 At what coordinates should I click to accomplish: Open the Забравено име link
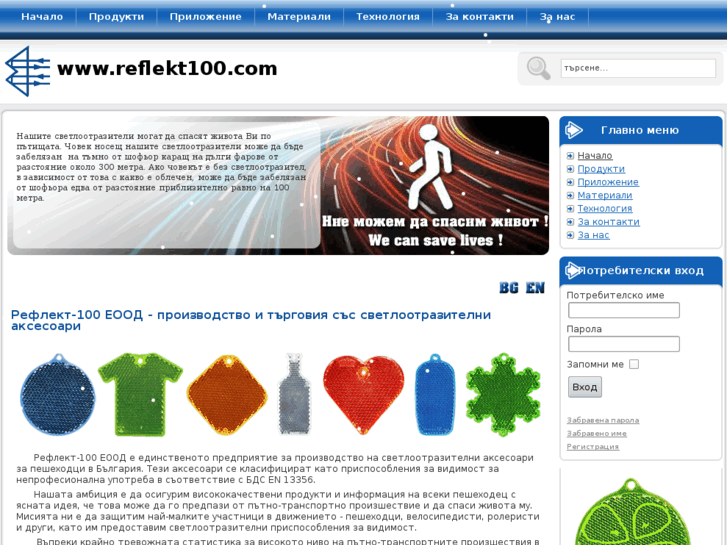[597, 434]
